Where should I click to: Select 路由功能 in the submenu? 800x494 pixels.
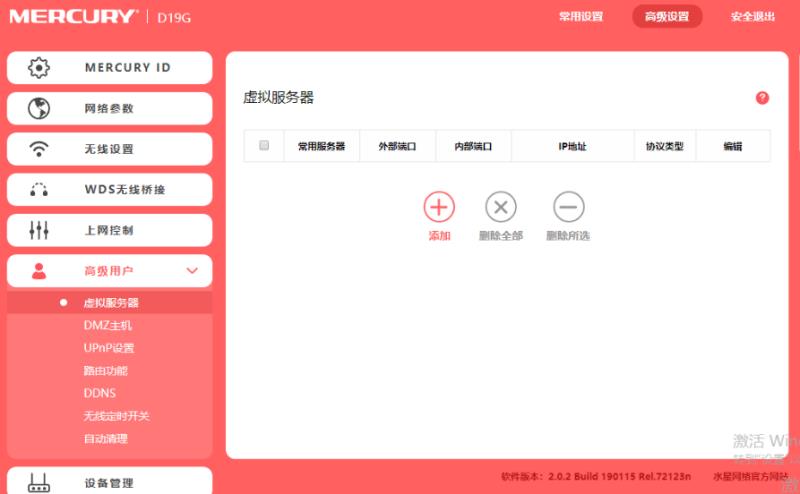click(x=106, y=370)
